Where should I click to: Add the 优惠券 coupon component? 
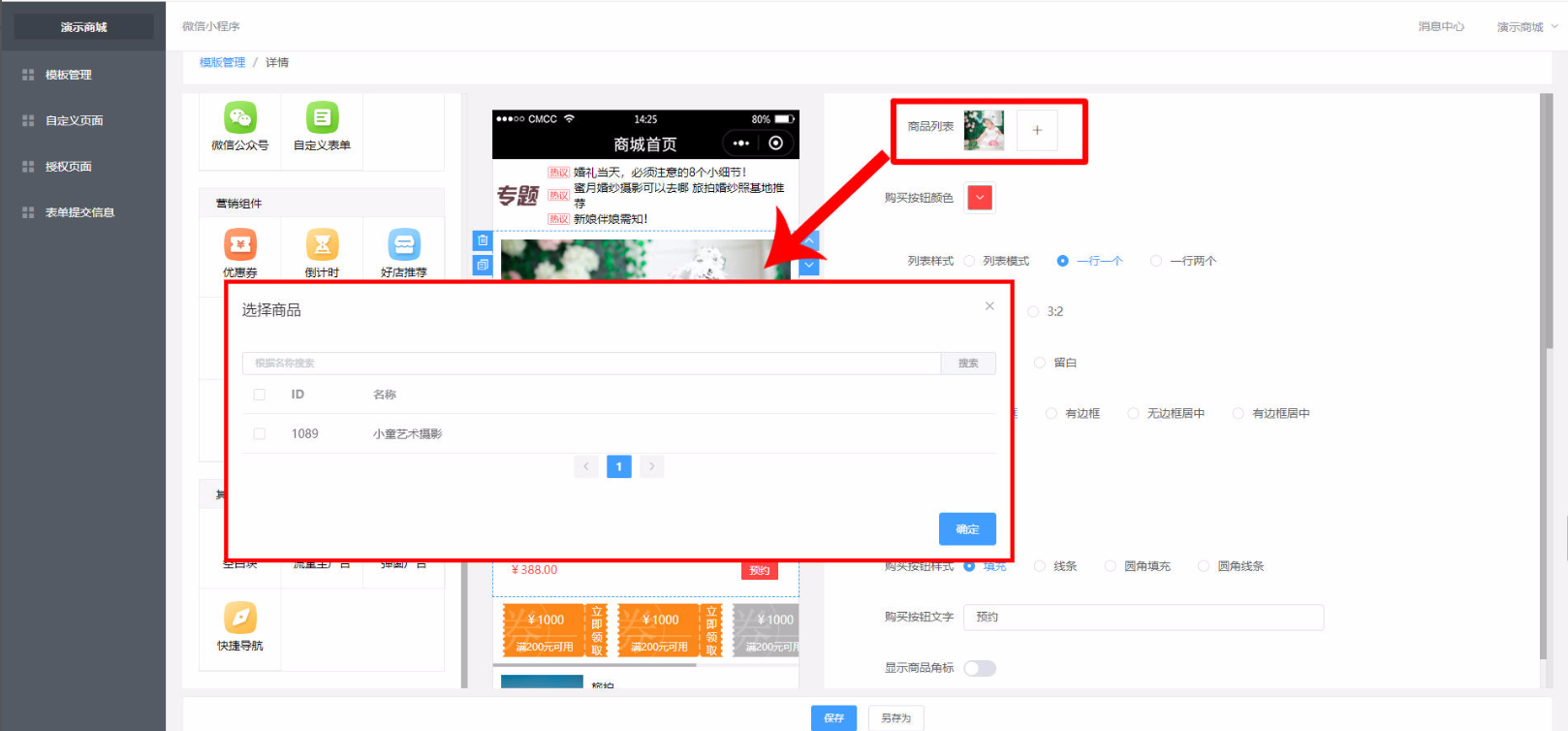tap(240, 253)
